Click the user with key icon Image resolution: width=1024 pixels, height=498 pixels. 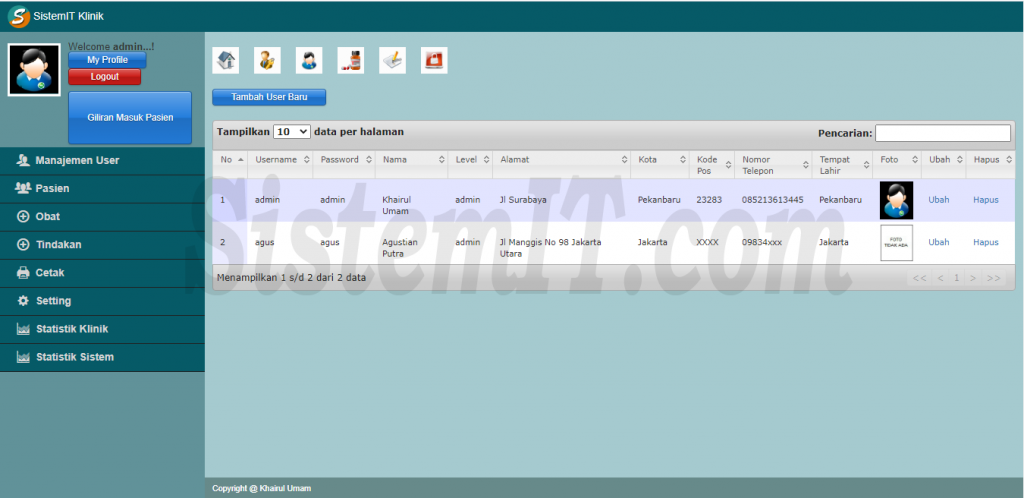[x=267, y=61]
